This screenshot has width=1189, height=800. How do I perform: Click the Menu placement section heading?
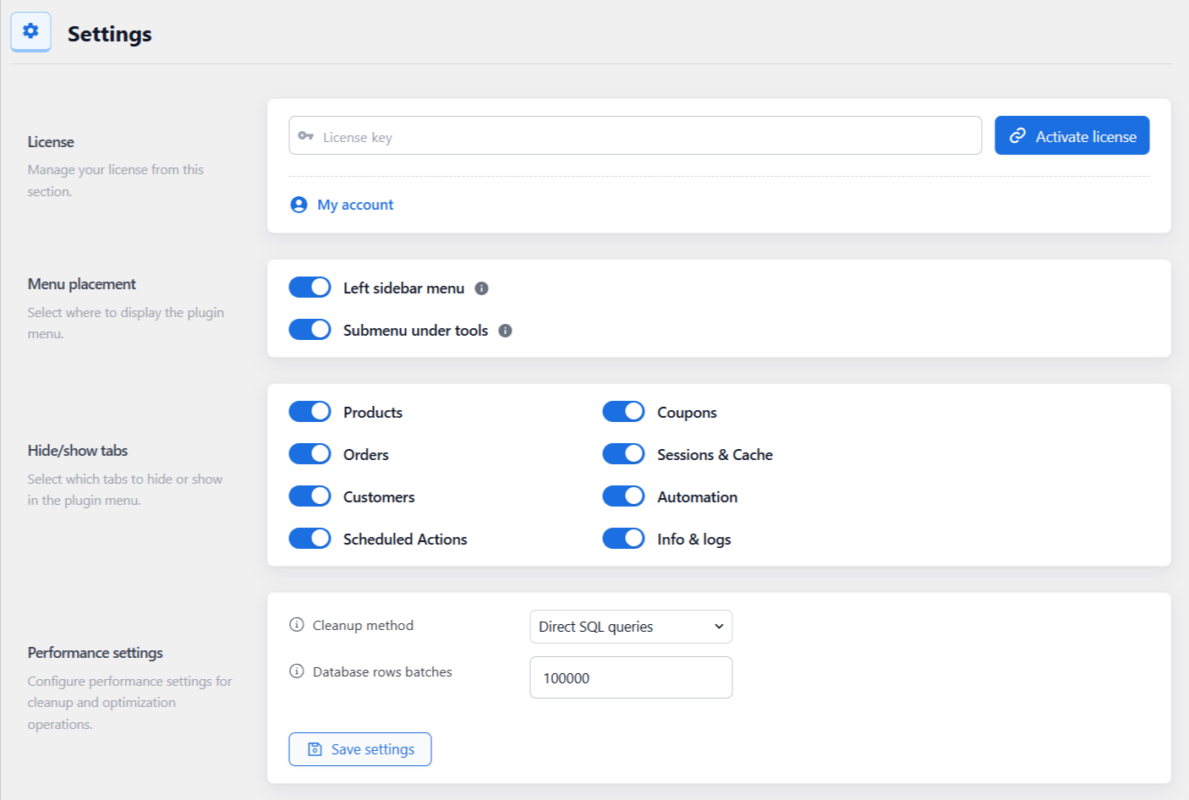pyautogui.click(x=82, y=284)
